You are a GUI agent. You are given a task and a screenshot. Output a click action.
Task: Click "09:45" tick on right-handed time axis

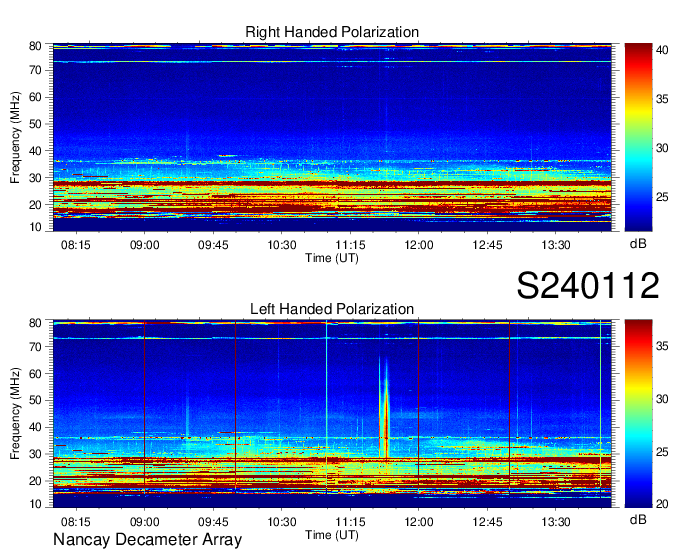tap(213, 245)
